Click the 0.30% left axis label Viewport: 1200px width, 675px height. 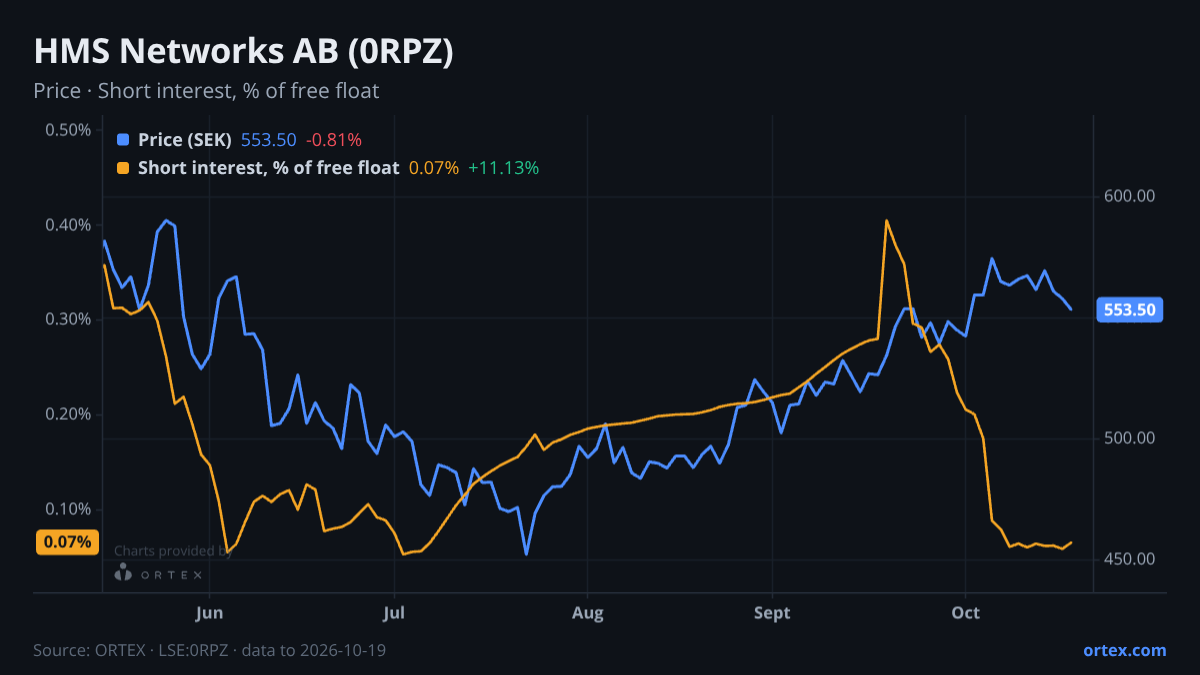click(69, 319)
